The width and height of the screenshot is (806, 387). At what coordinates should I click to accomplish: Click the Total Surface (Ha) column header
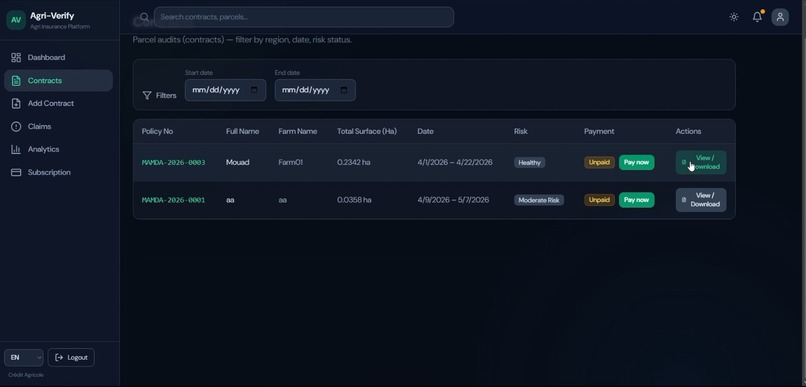pyautogui.click(x=367, y=132)
